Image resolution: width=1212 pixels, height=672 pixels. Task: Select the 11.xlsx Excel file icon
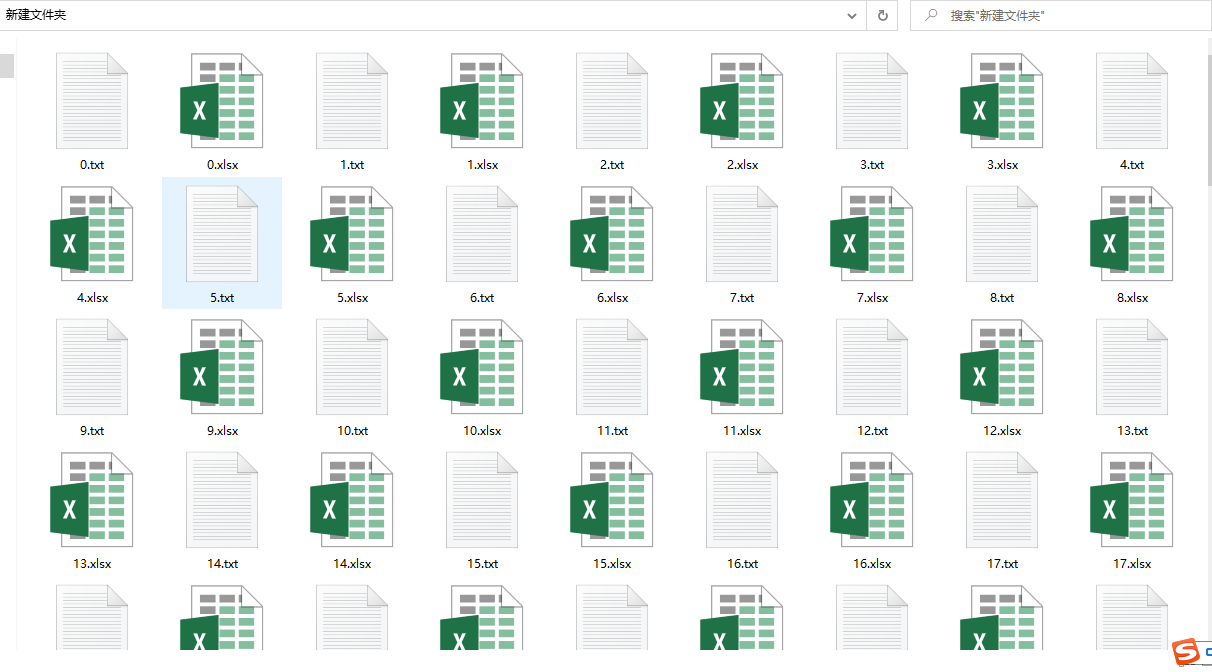click(x=742, y=365)
